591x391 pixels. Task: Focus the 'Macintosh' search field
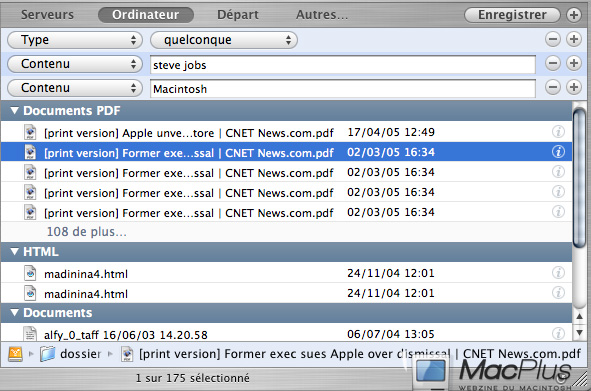pos(343,89)
